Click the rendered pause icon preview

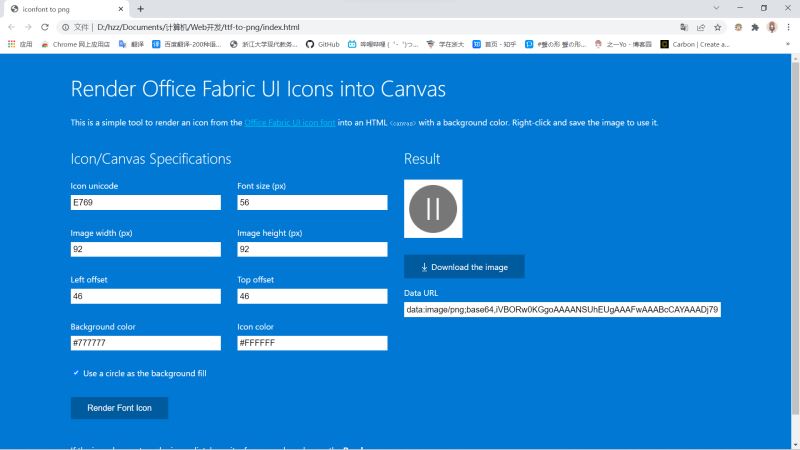coord(433,209)
